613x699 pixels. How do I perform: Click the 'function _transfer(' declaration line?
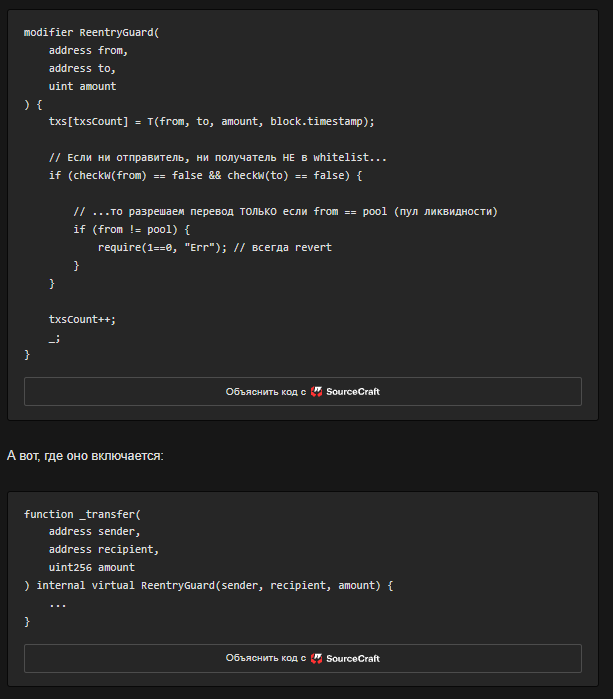click(x=82, y=514)
